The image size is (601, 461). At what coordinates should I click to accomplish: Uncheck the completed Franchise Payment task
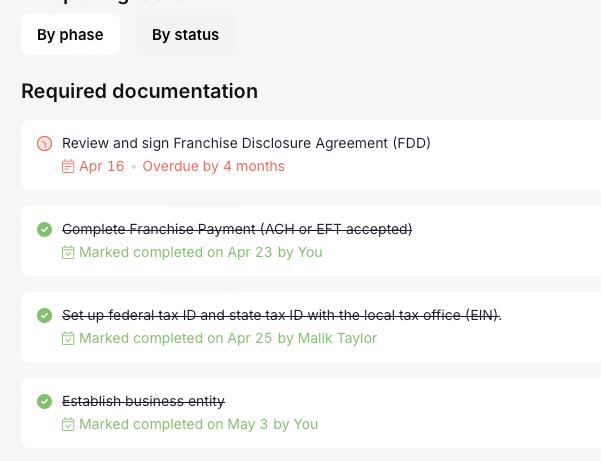(x=44, y=230)
